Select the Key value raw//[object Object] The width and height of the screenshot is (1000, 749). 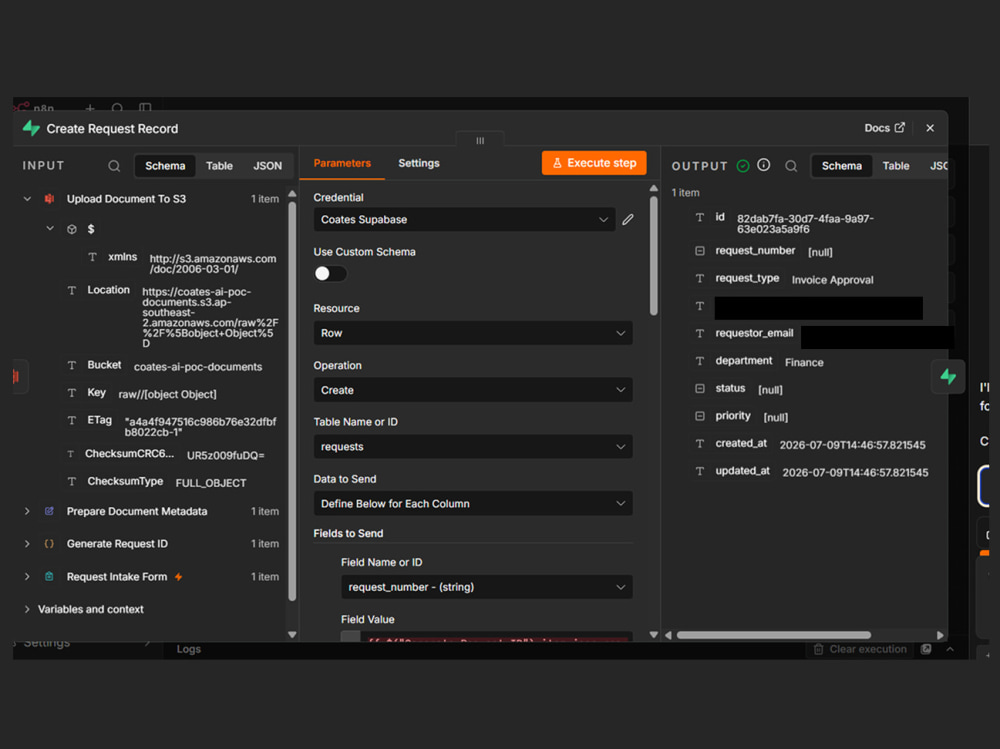pyautogui.click(x=168, y=394)
